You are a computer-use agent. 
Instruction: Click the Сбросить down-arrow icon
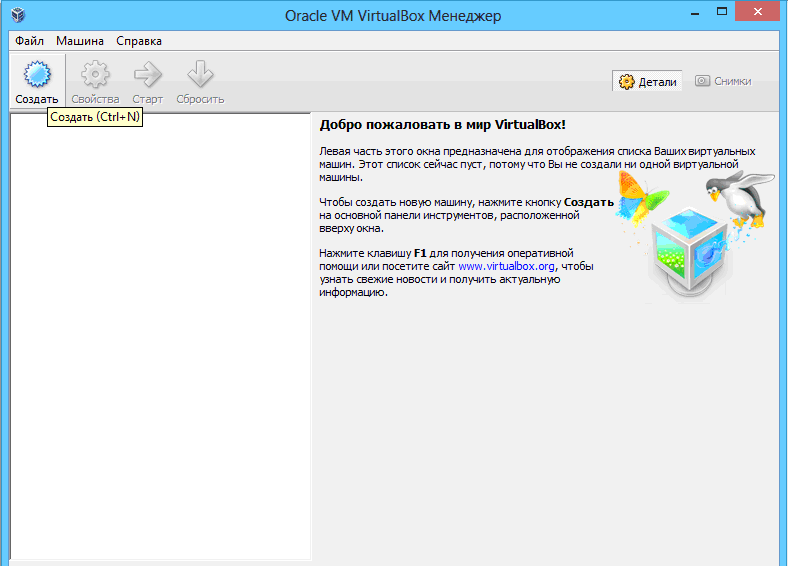tap(200, 74)
